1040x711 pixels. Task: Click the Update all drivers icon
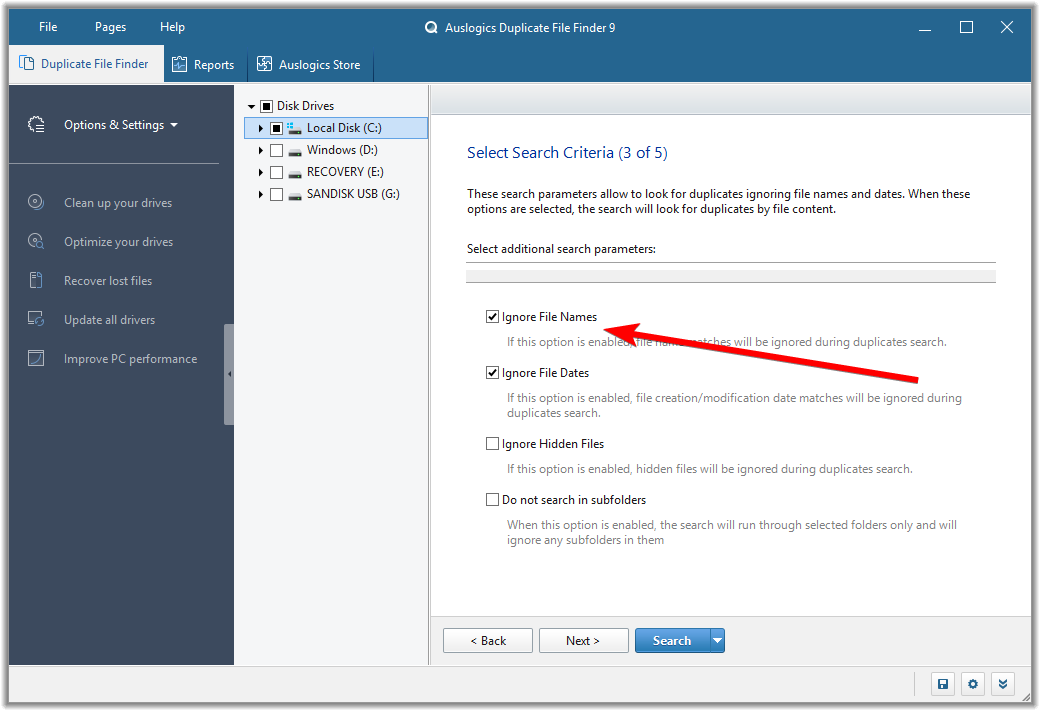click(36, 319)
